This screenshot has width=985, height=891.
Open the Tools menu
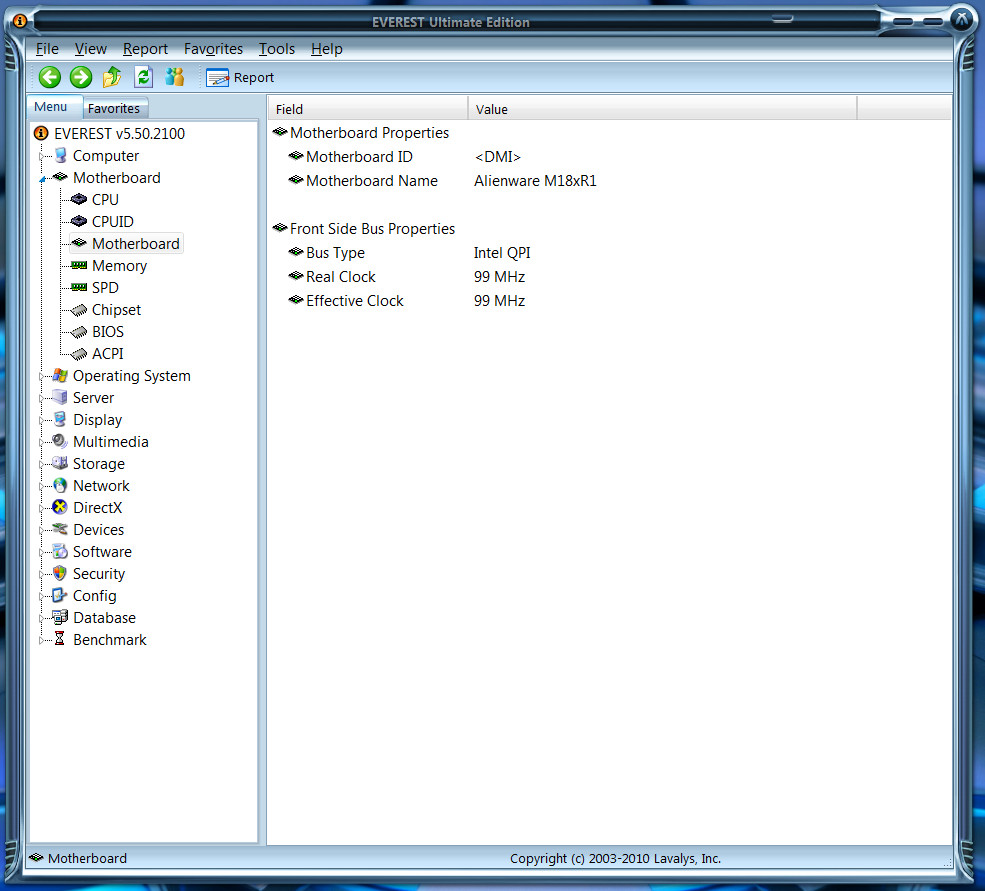(276, 49)
